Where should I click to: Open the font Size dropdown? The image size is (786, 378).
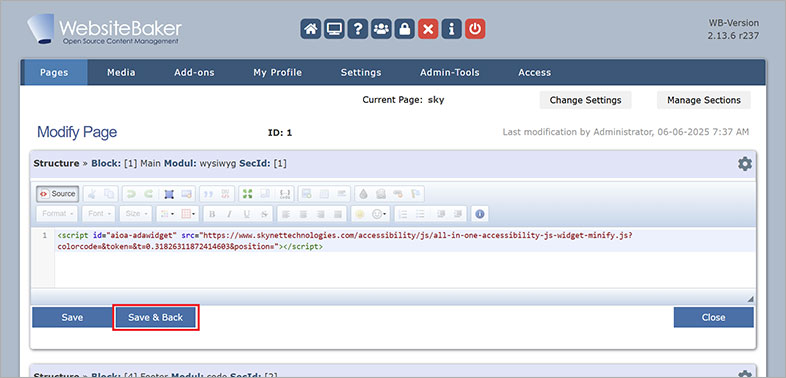(136, 214)
